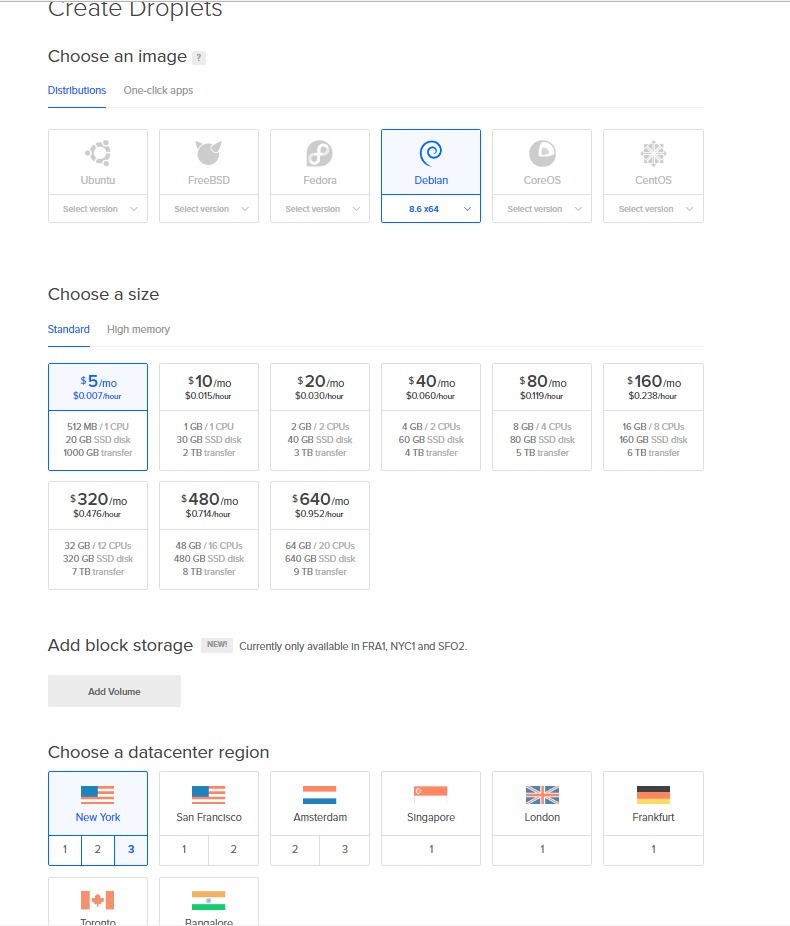Choose San Francisco datacenter 2

click(x=234, y=849)
